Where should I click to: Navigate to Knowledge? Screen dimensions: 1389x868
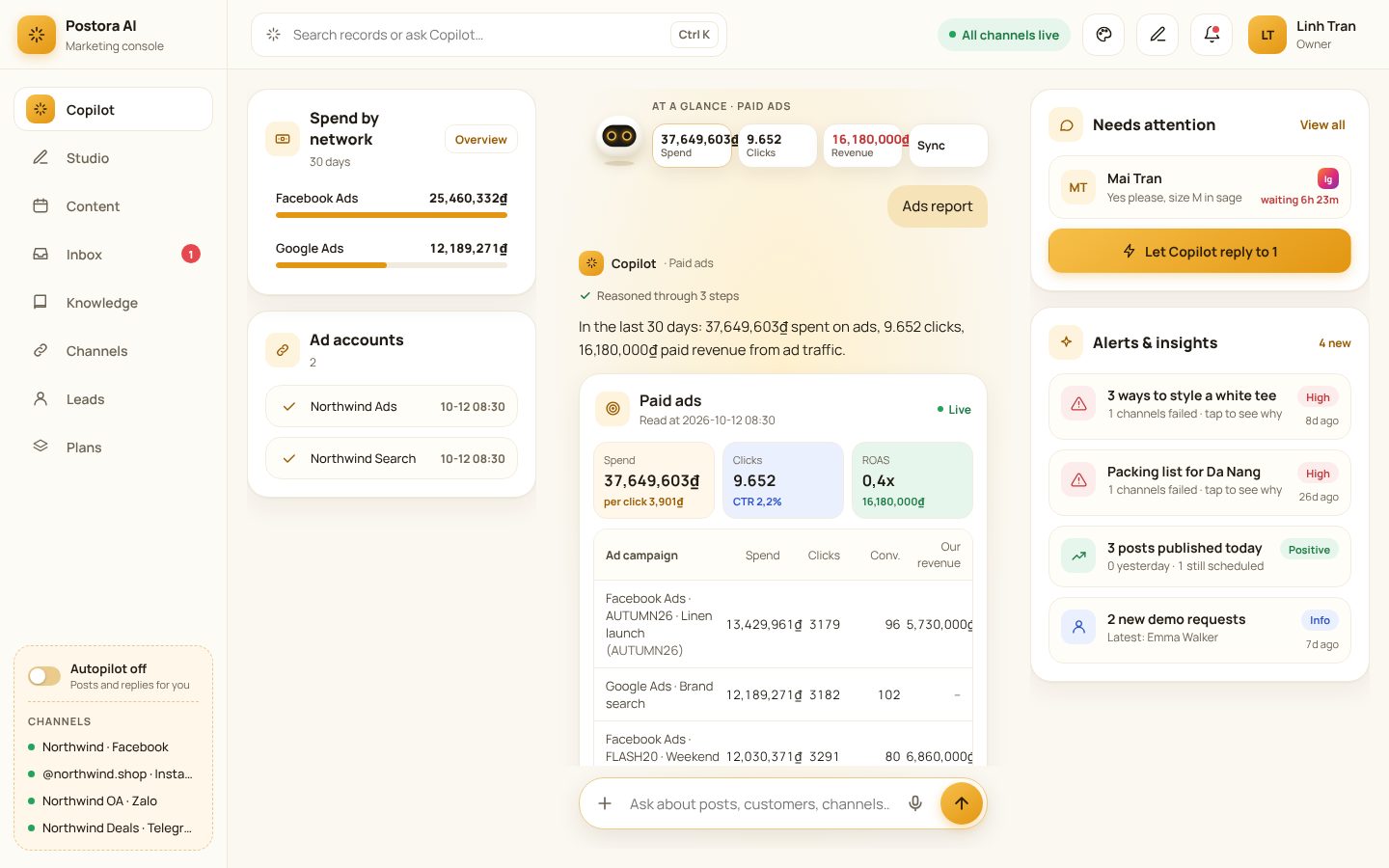[x=113, y=302]
